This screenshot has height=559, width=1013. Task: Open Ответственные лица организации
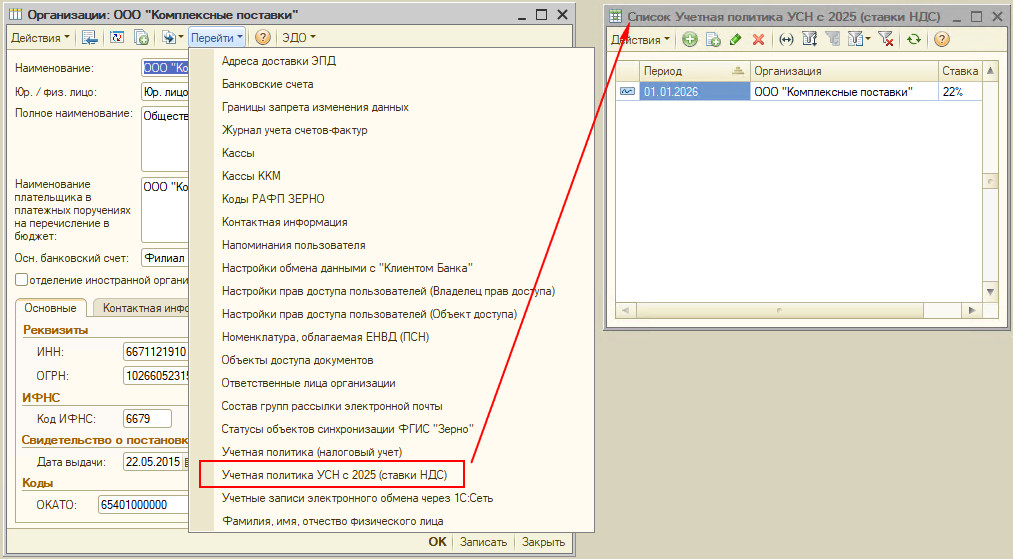[308, 383]
